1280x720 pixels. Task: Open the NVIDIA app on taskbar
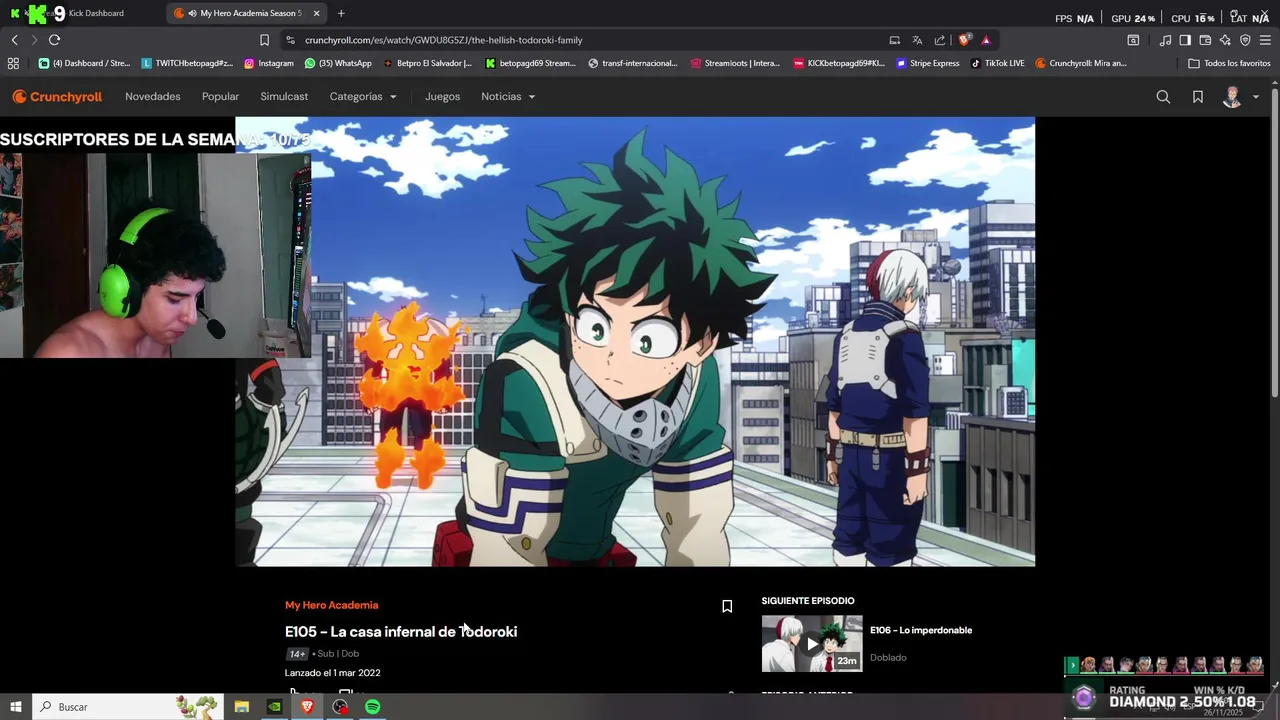click(x=274, y=707)
